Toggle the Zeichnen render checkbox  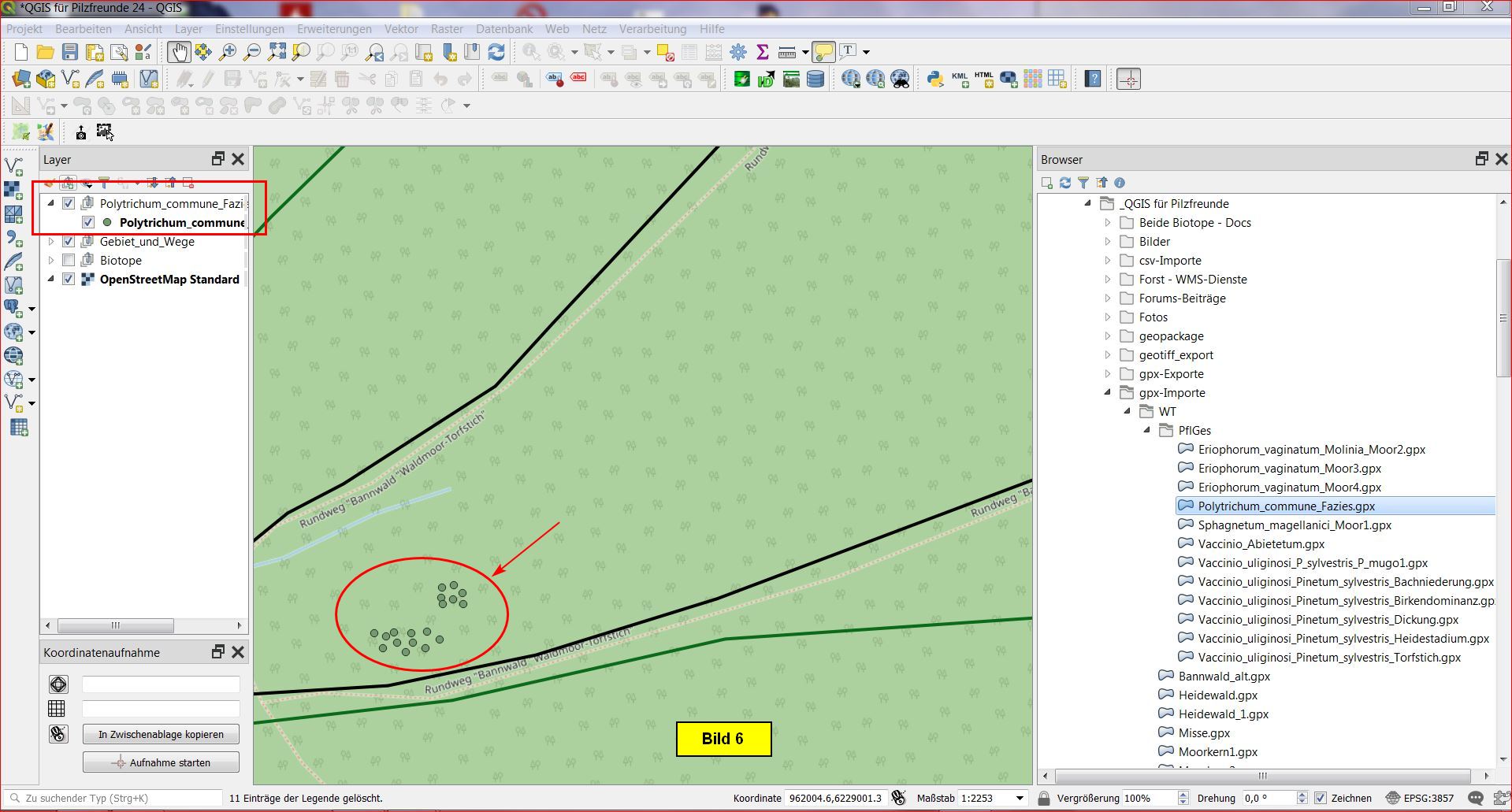[x=1321, y=798]
